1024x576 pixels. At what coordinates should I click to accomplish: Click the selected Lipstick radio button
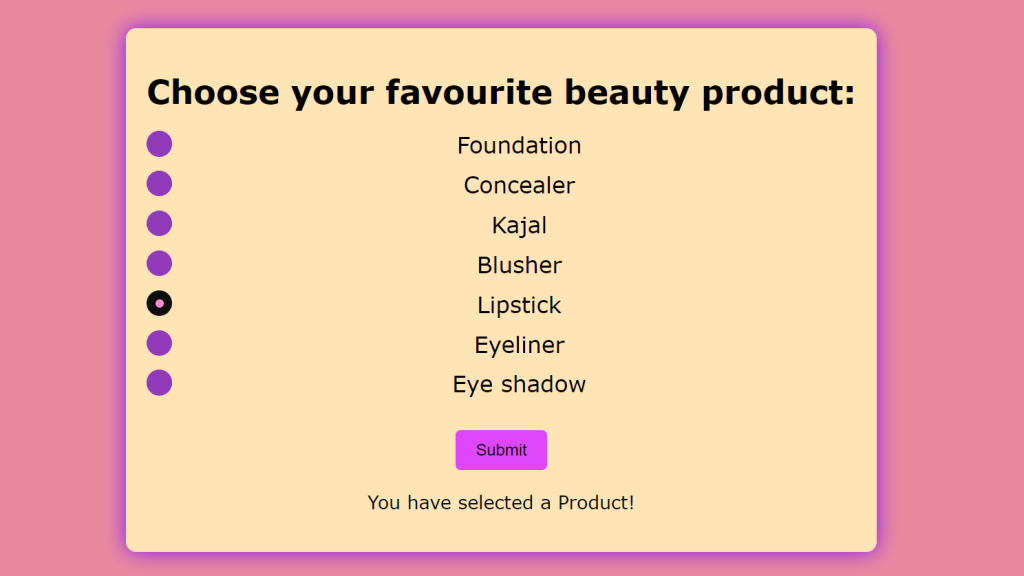[159, 303]
